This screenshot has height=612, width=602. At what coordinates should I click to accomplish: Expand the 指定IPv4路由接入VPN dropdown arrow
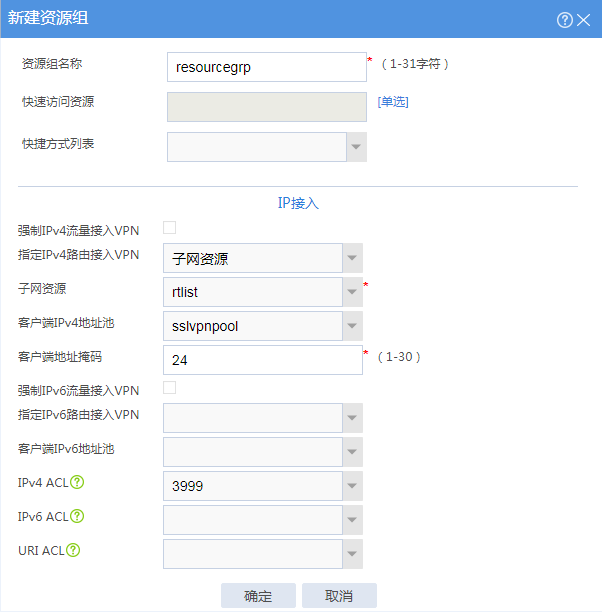pyautogui.click(x=352, y=258)
